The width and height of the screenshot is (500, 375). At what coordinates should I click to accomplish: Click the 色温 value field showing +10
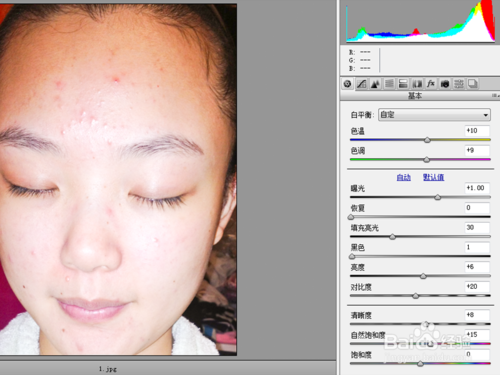click(x=477, y=131)
